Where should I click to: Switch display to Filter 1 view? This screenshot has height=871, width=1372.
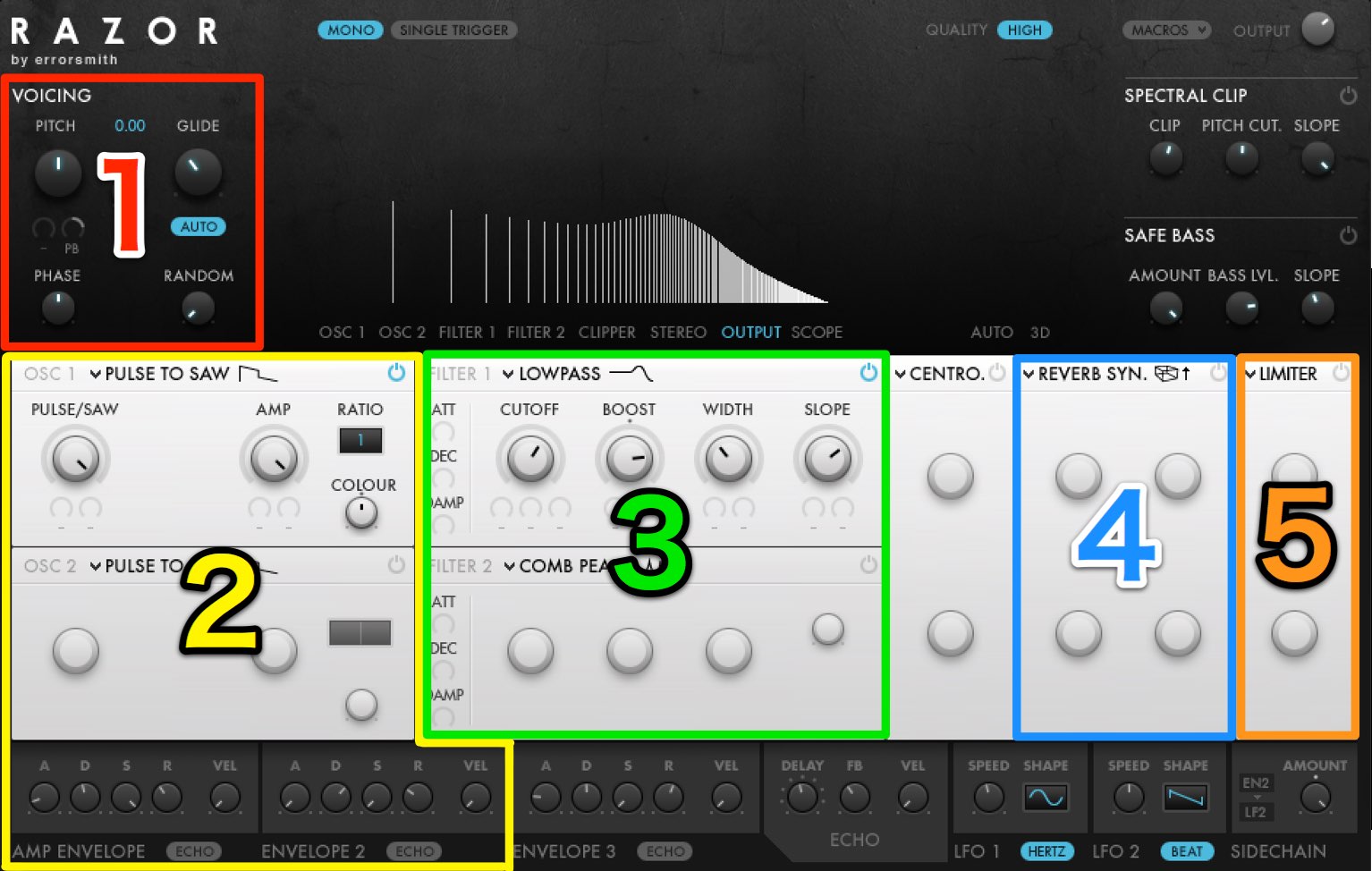(467, 333)
